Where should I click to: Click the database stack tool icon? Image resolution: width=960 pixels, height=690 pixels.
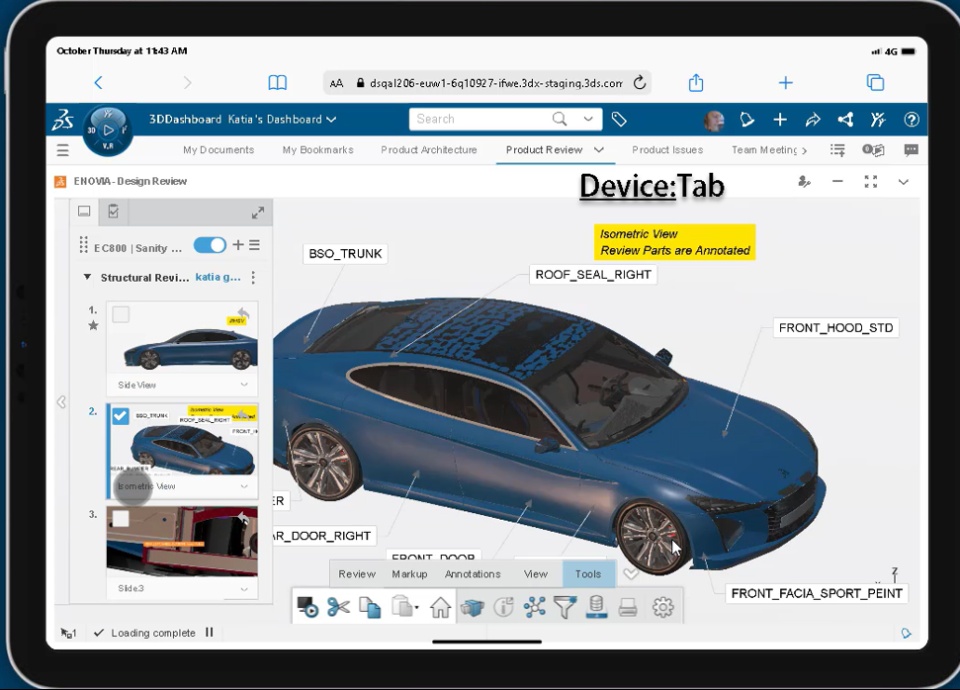click(596, 607)
